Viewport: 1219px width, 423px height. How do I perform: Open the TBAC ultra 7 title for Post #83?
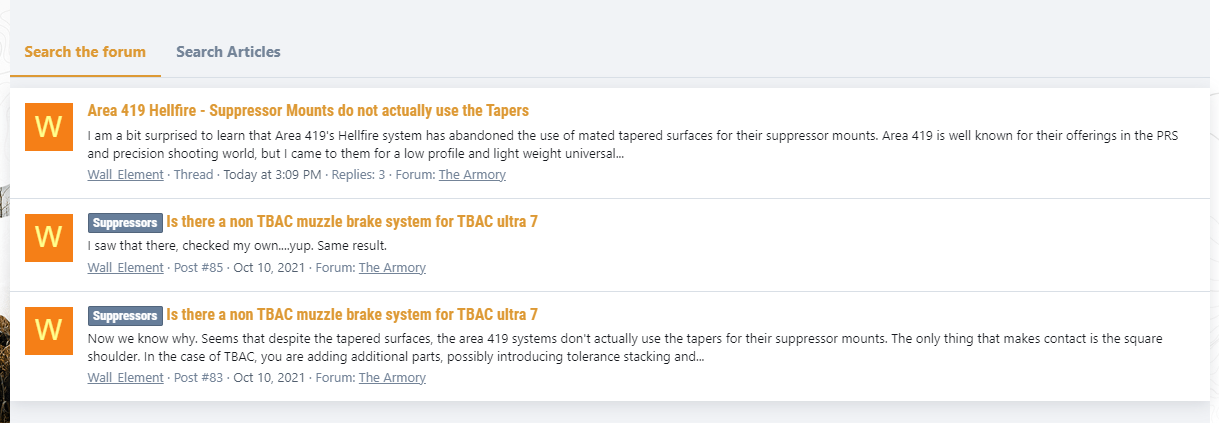click(x=352, y=314)
